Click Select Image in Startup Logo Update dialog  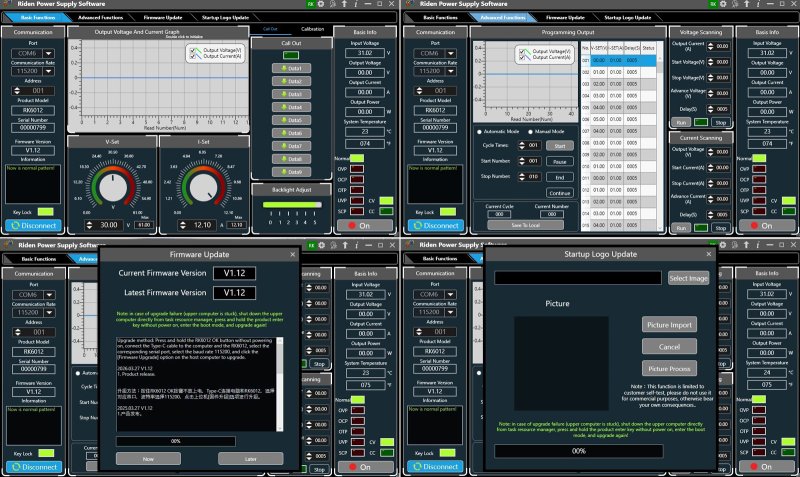tap(688, 278)
